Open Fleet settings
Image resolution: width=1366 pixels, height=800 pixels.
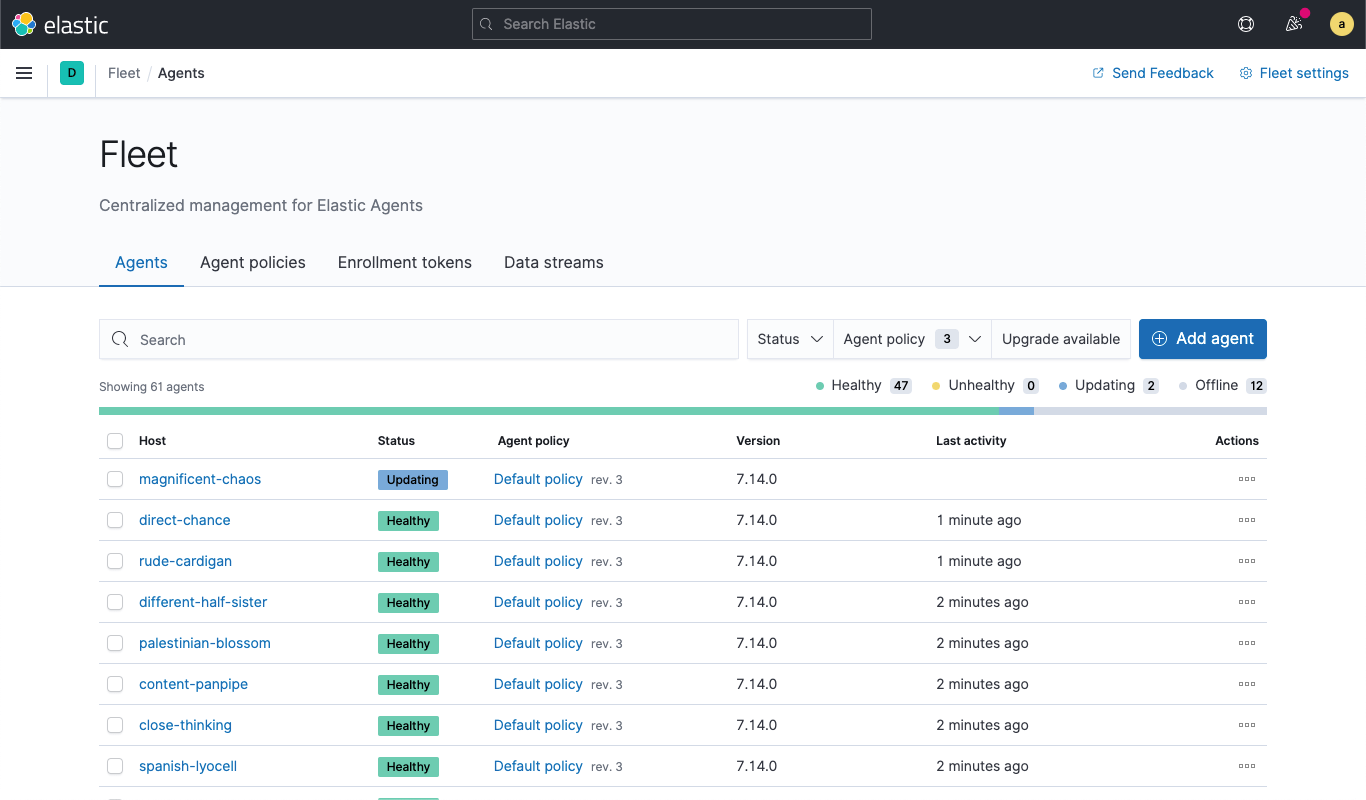pyautogui.click(x=1294, y=73)
